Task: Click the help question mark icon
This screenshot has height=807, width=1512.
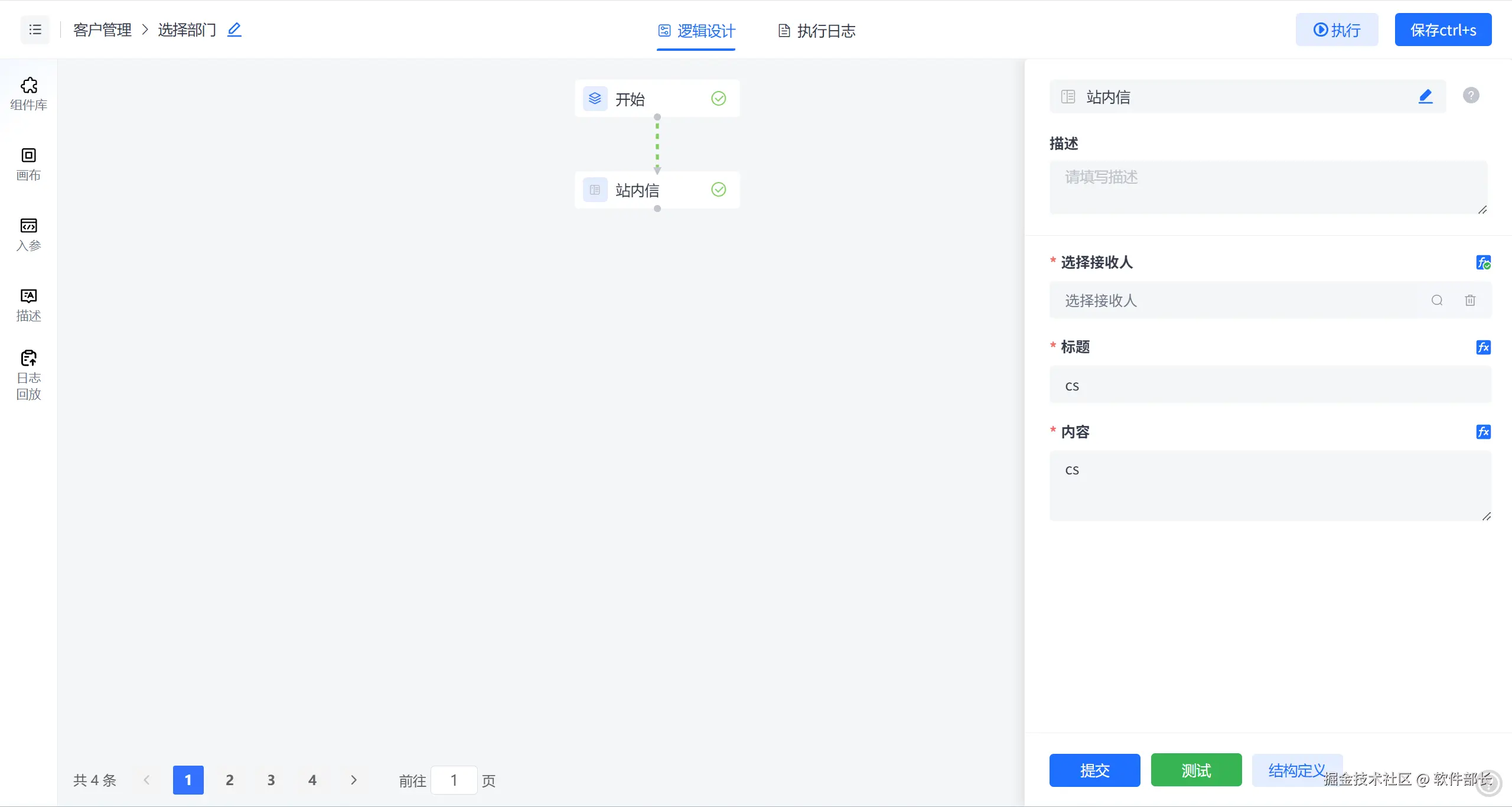Action: (1471, 95)
